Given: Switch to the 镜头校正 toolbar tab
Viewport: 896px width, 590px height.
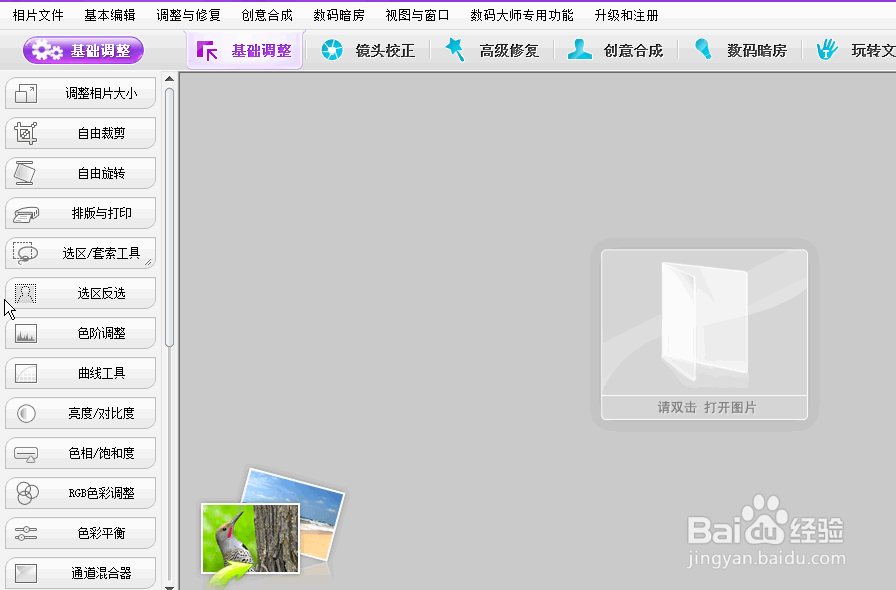Looking at the screenshot, I should click(x=367, y=50).
